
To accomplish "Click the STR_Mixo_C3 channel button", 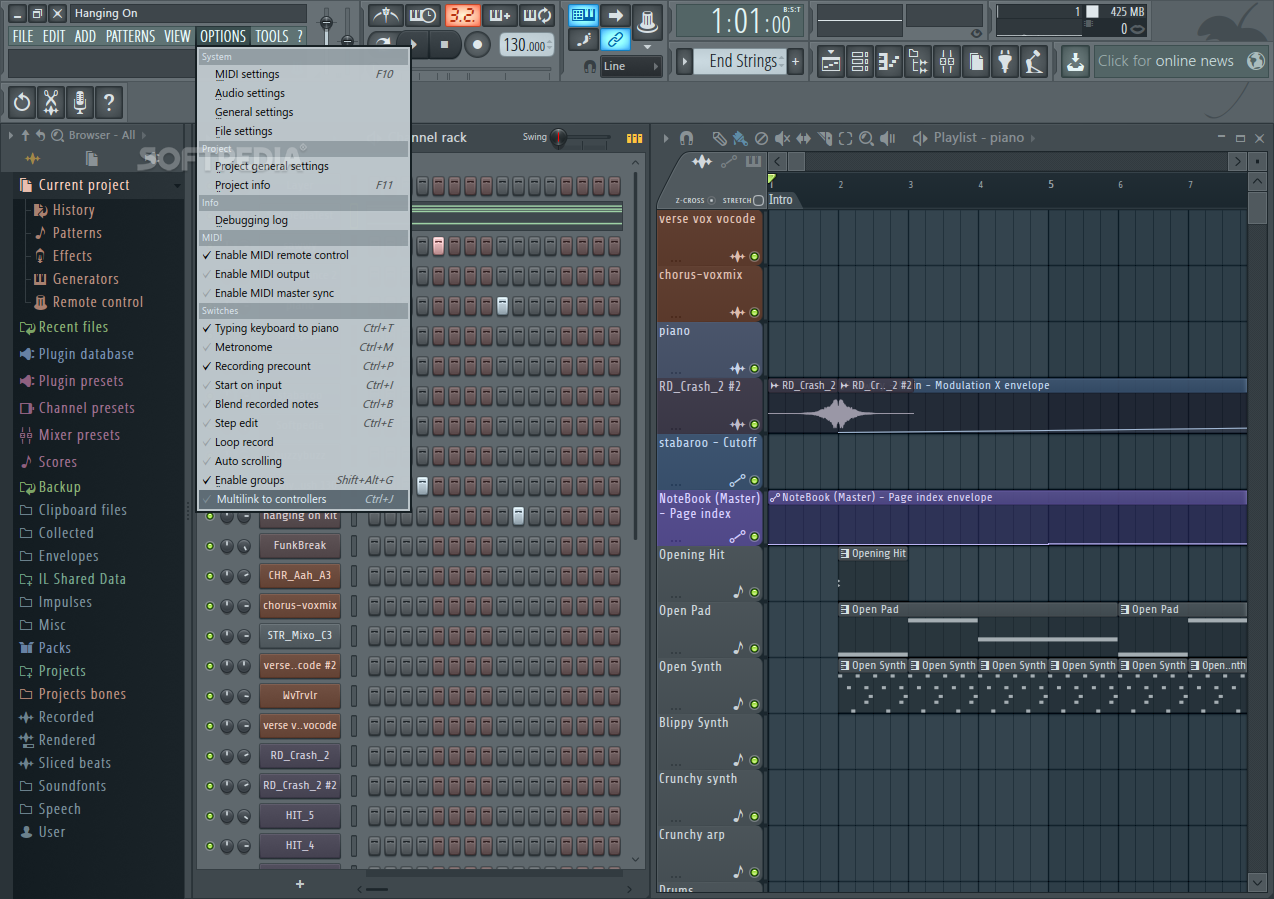I will pos(299,636).
